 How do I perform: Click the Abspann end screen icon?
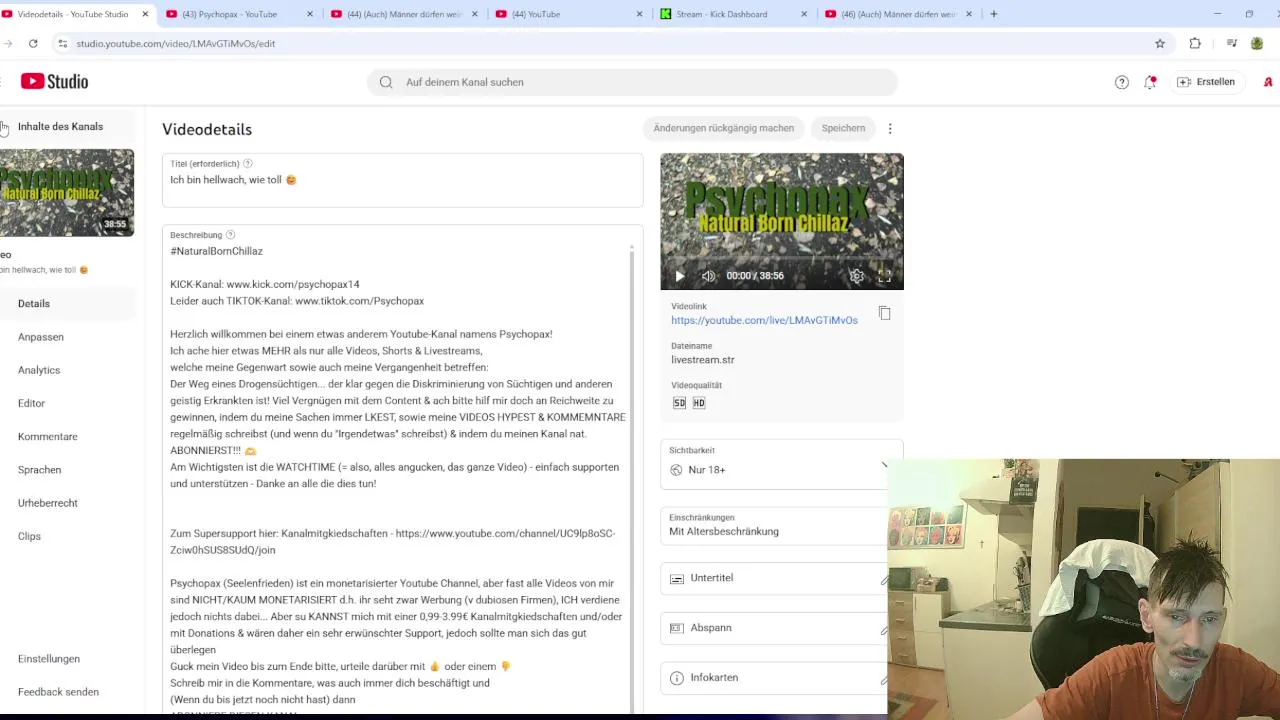[677, 628]
